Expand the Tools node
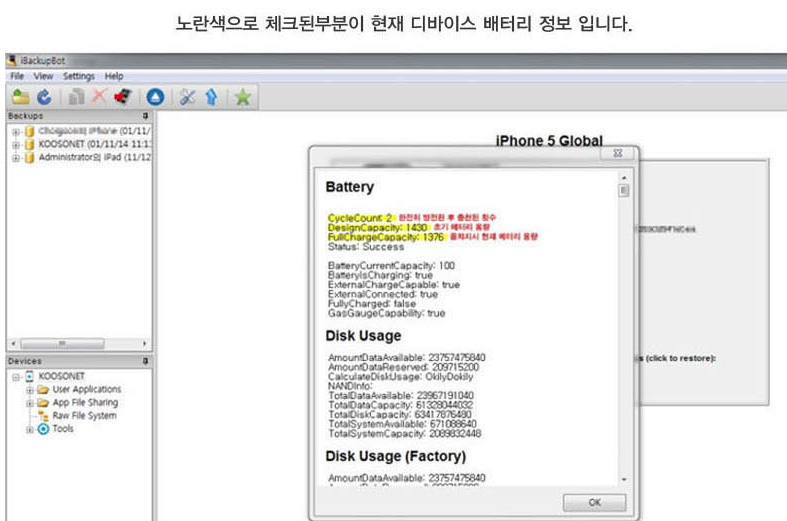The width and height of the screenshot is (787, 521). [x=30, y=430]
